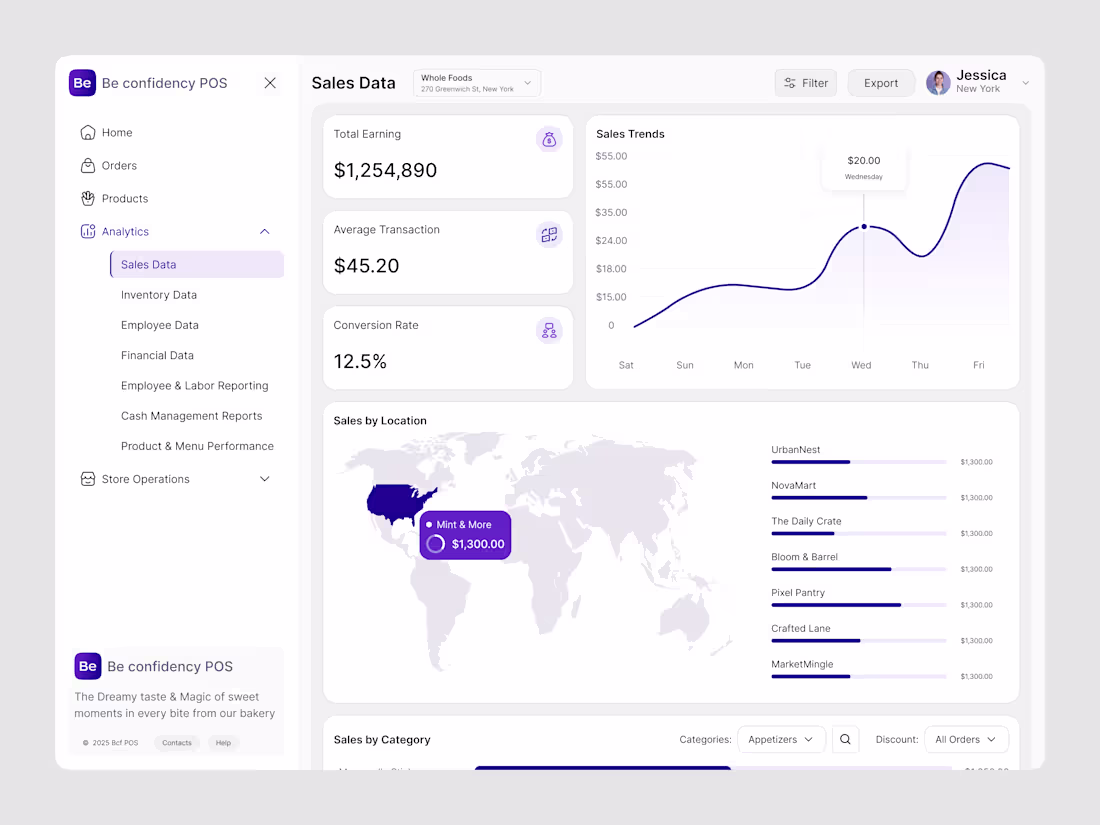1100x825 pixels.
Task: Collapse the Analytics section chevron
Action: (264, 231)
